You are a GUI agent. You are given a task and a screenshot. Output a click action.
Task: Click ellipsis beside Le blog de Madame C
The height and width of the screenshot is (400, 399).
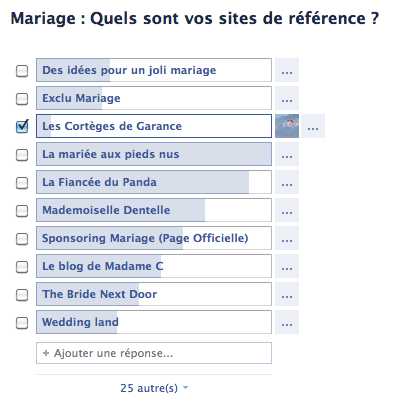coord(287,266)
